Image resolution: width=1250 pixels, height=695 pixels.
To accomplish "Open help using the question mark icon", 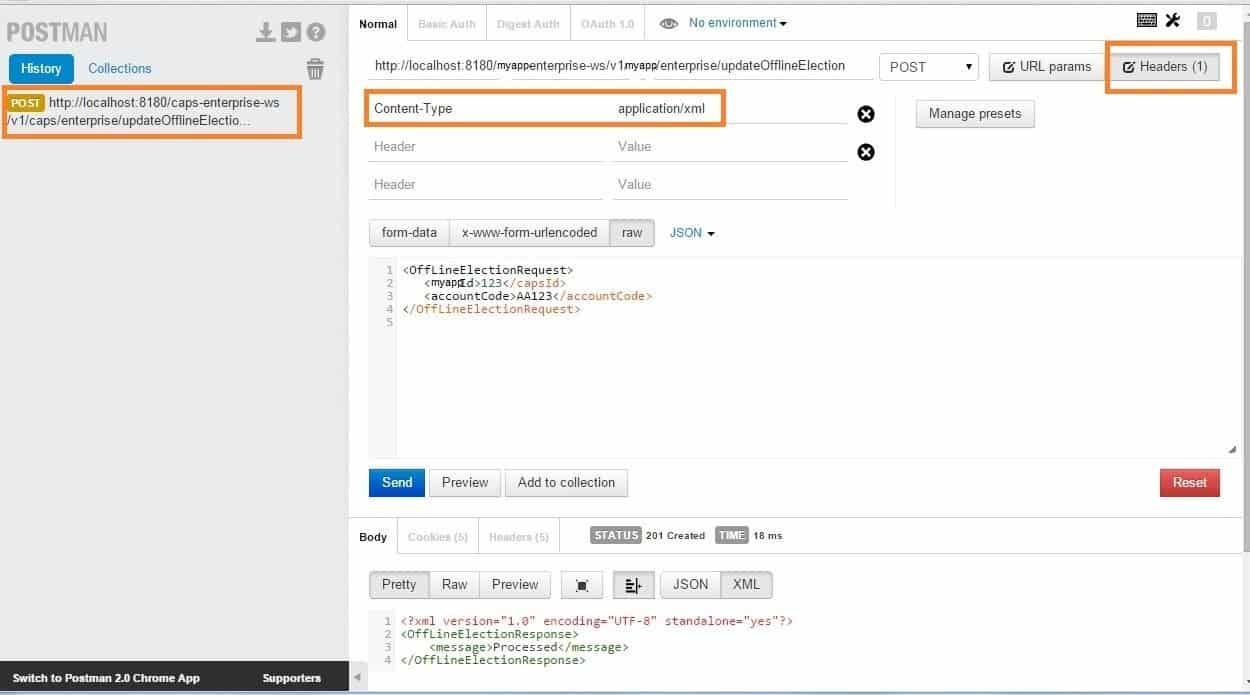I will (314, 31).
